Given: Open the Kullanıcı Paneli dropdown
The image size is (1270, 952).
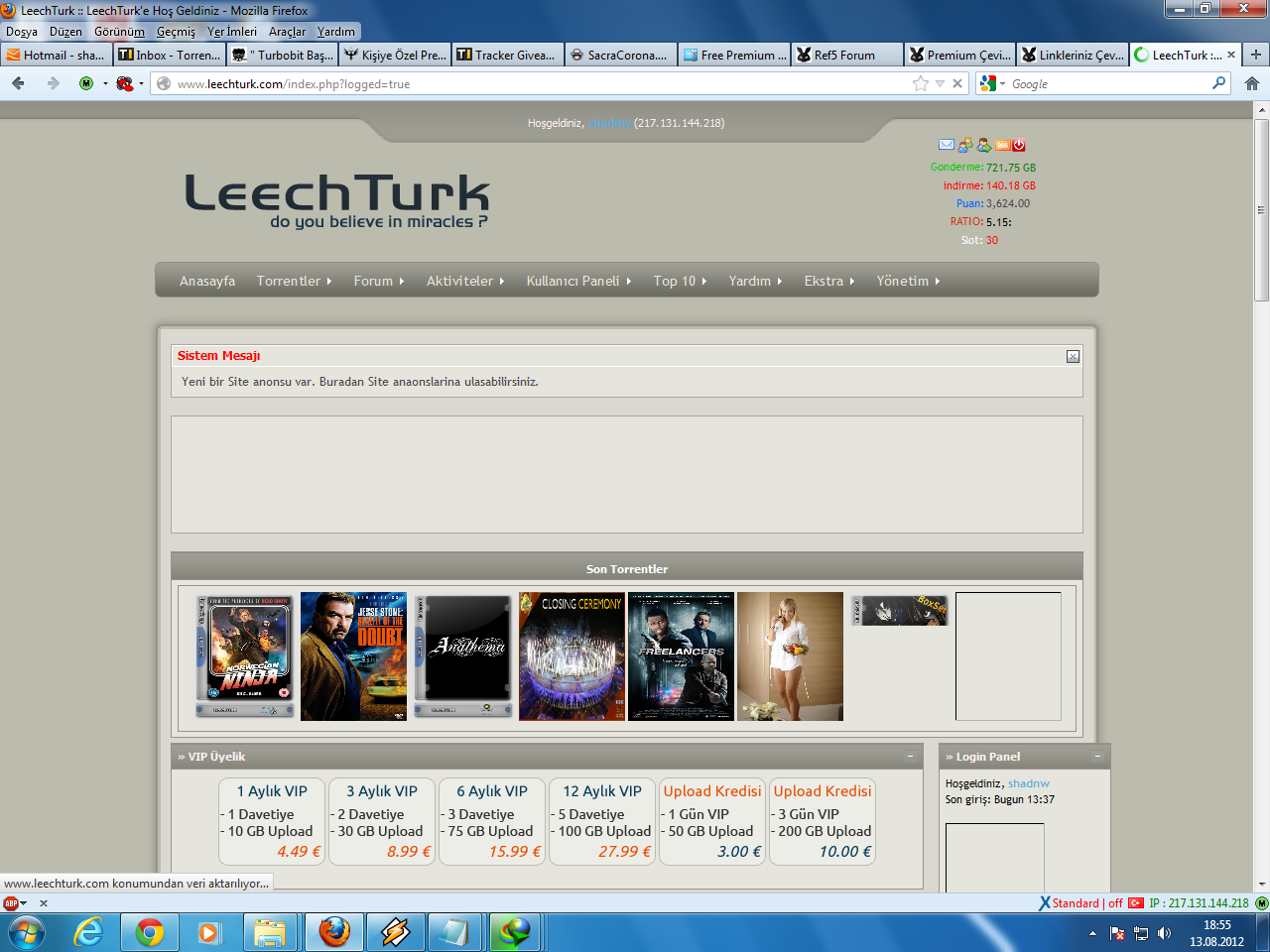Looking at the screenshot, I should [578, 281].
